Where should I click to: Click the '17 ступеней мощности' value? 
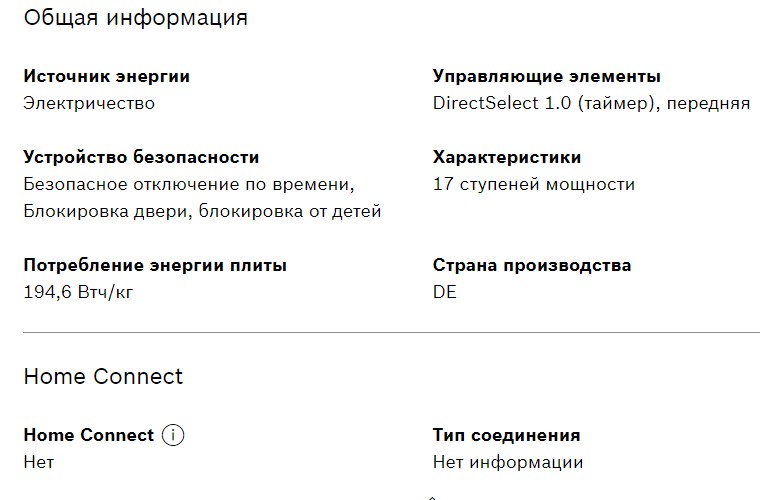(x=533, y=184)
